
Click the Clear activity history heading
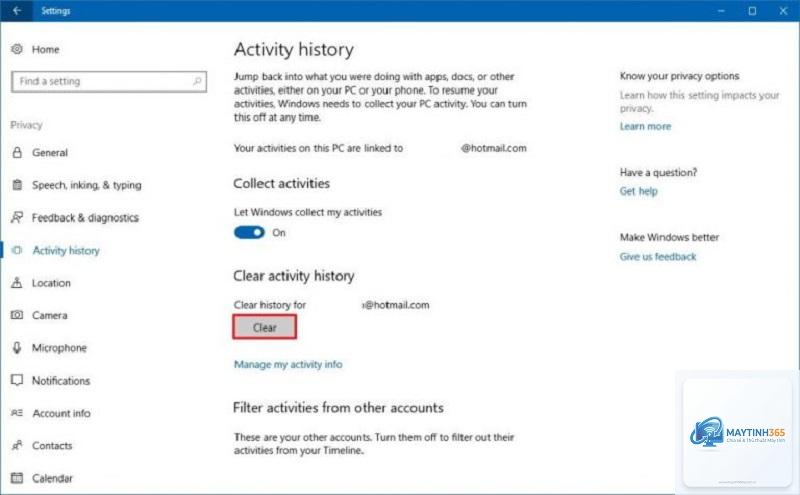click(293, 276)
